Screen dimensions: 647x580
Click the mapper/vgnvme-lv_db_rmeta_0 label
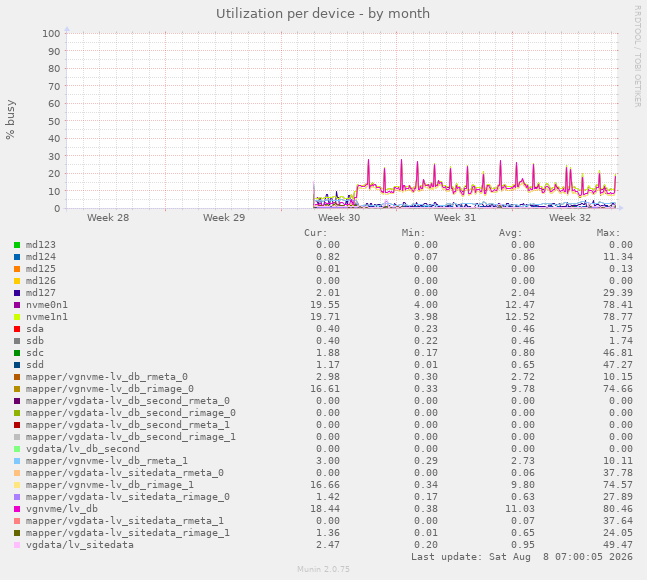click(x=107, y=377)
